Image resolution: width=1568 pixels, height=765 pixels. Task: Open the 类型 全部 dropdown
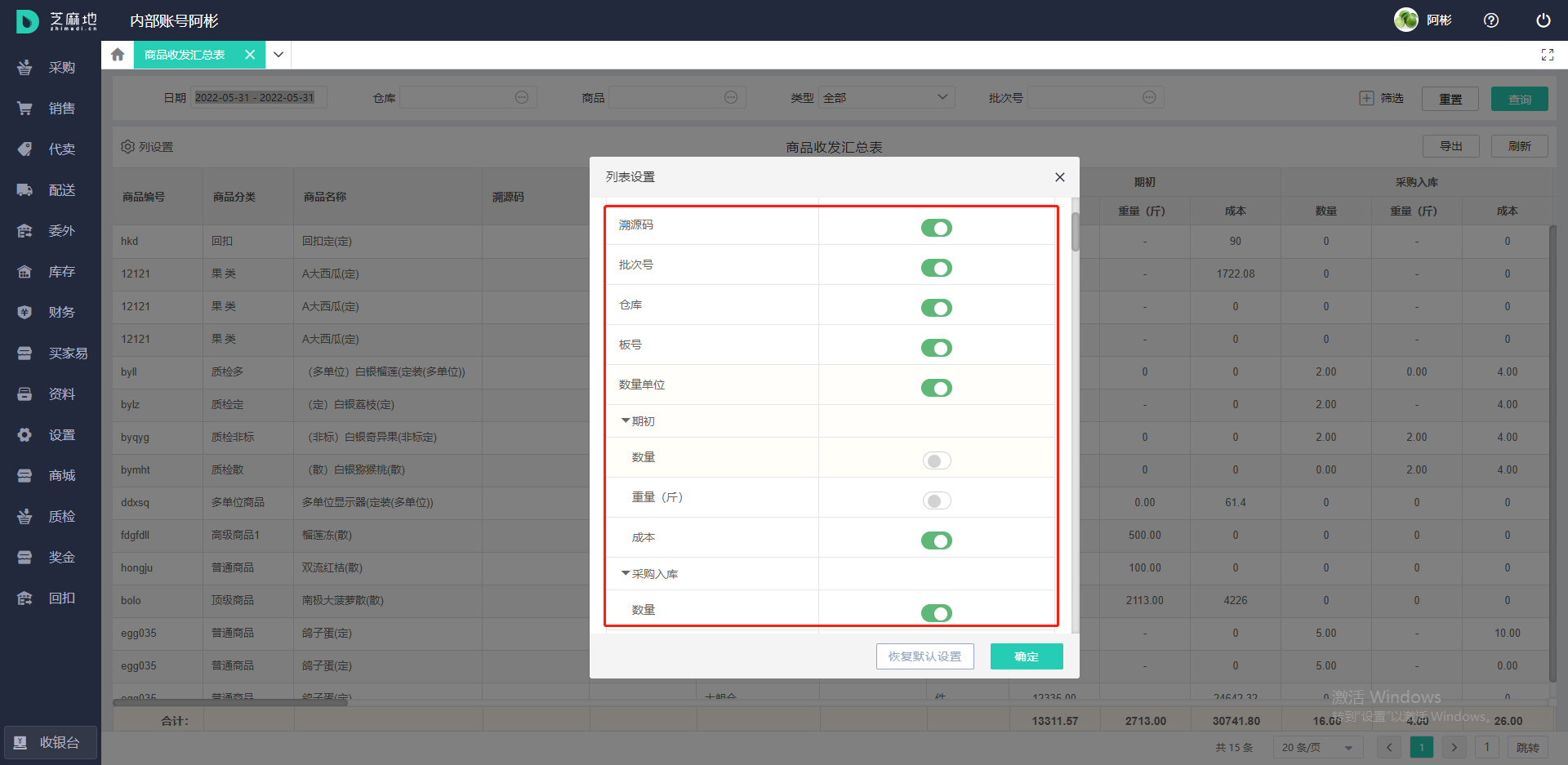point(887,97)
